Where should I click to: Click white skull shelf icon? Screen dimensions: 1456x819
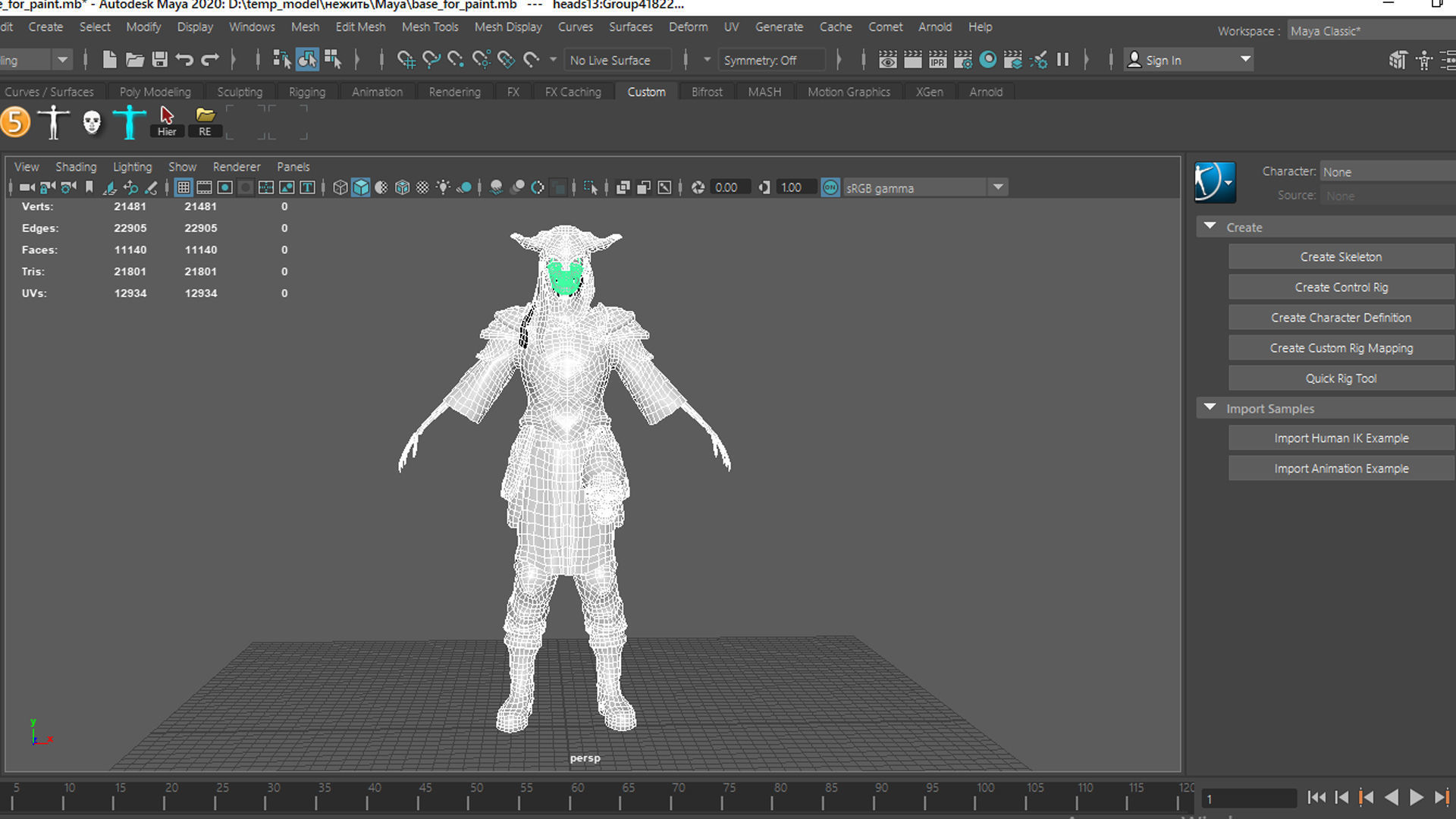click(92, 122)
